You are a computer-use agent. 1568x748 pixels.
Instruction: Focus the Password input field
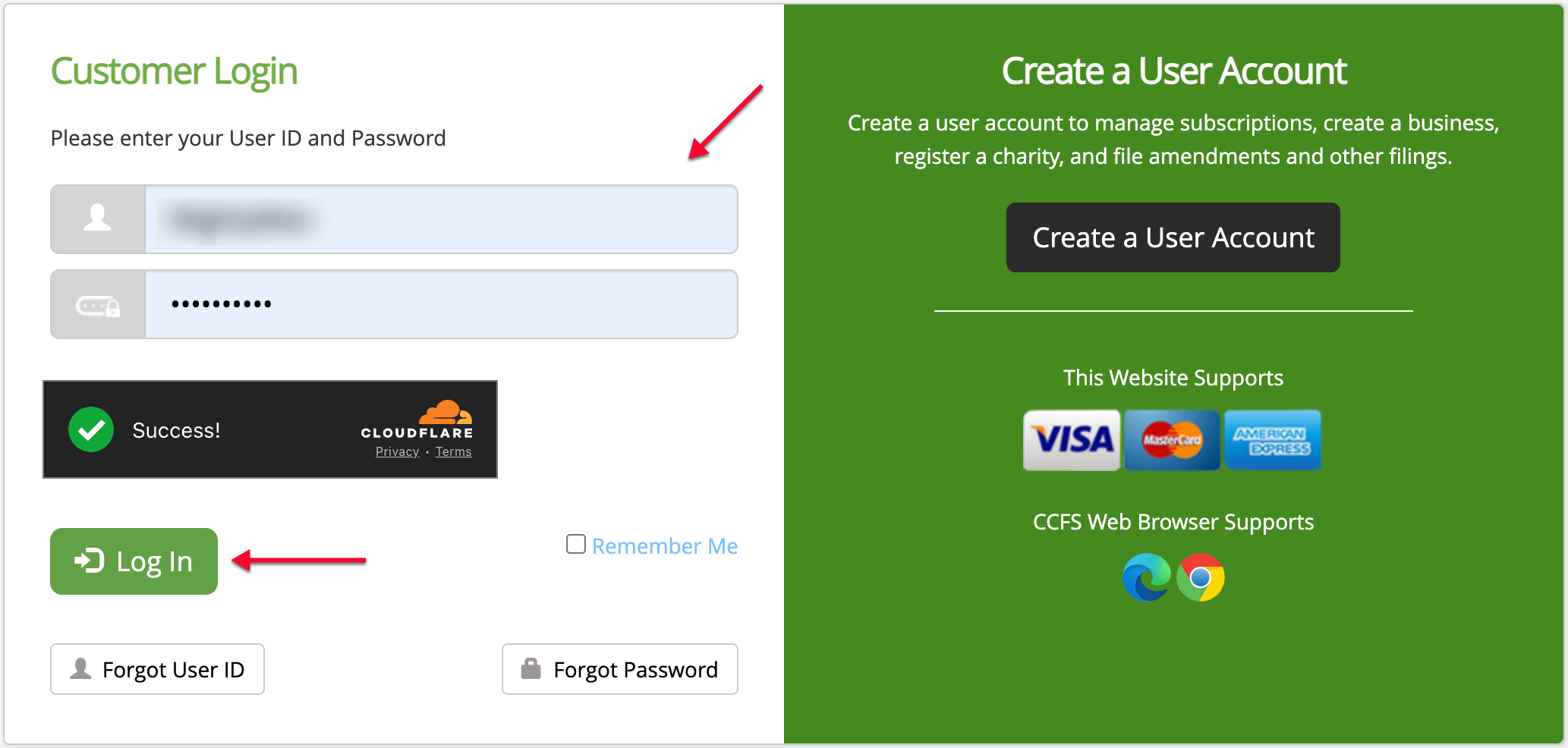coord(441,304)
